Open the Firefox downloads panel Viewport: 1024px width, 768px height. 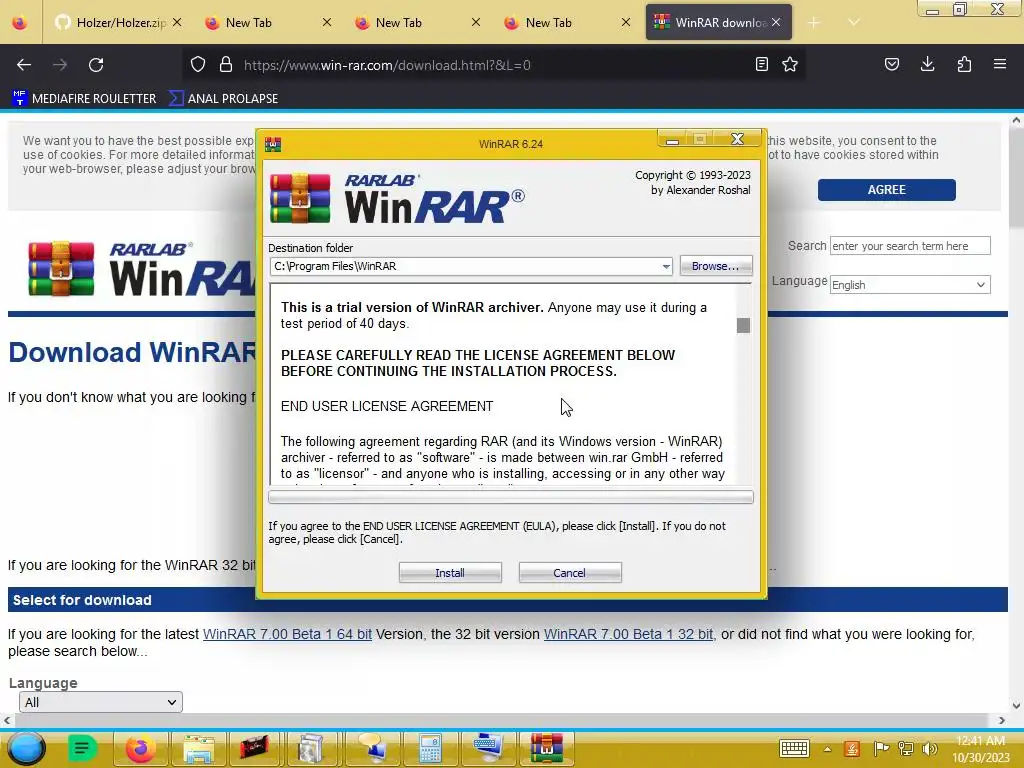coord(927,65)
